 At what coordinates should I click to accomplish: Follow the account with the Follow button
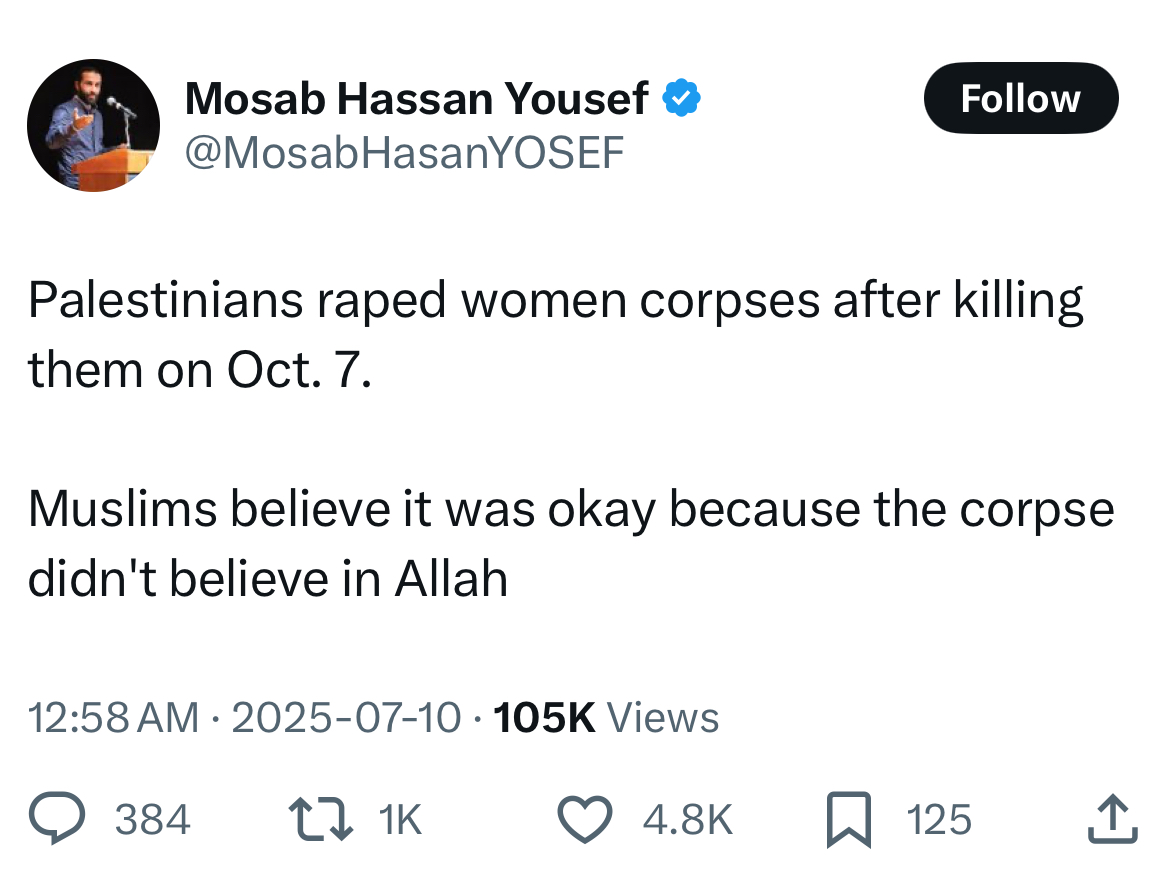[x=1021, y=98]
